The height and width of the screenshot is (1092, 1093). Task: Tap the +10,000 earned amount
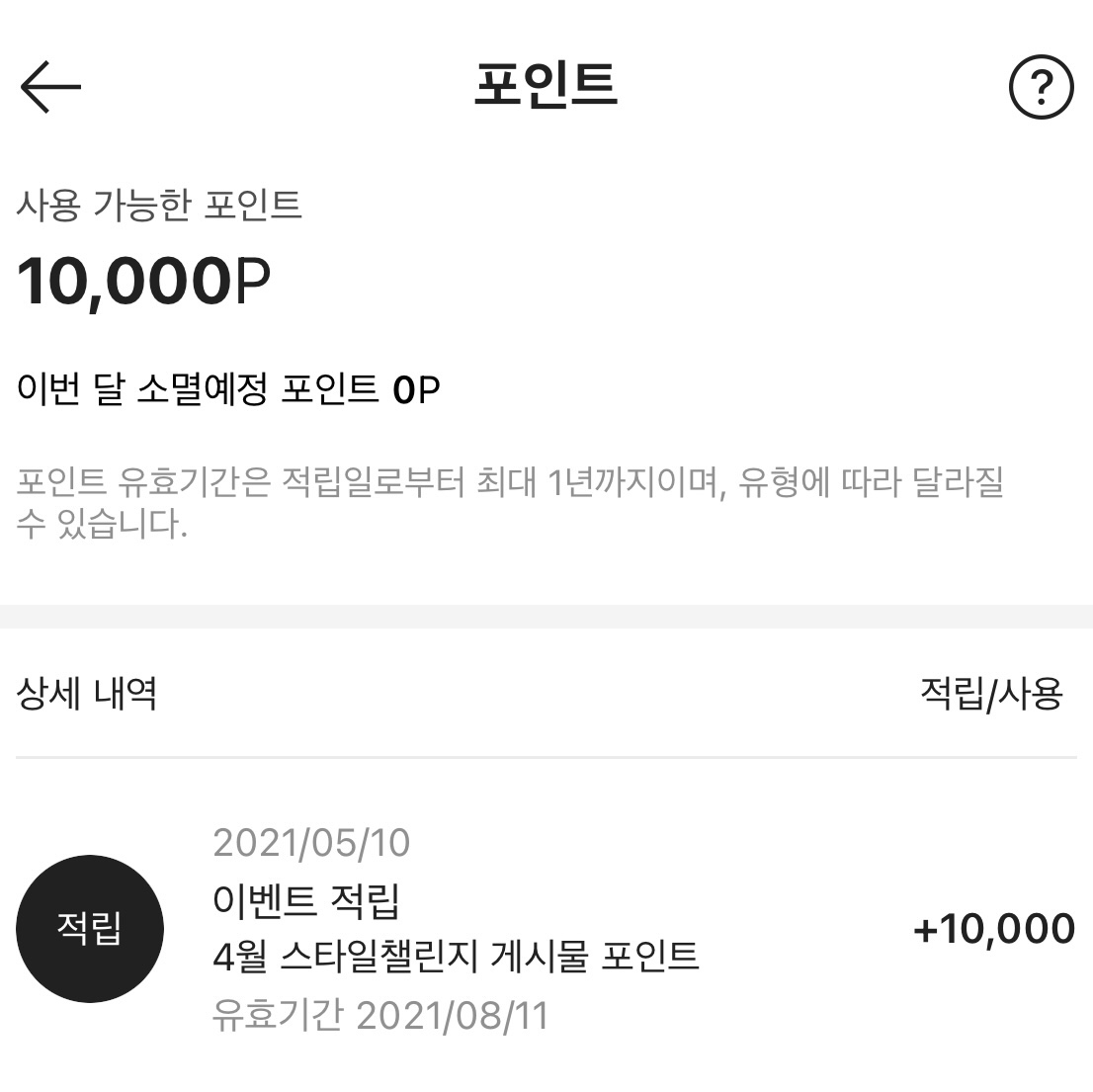[x=994, y=929]
